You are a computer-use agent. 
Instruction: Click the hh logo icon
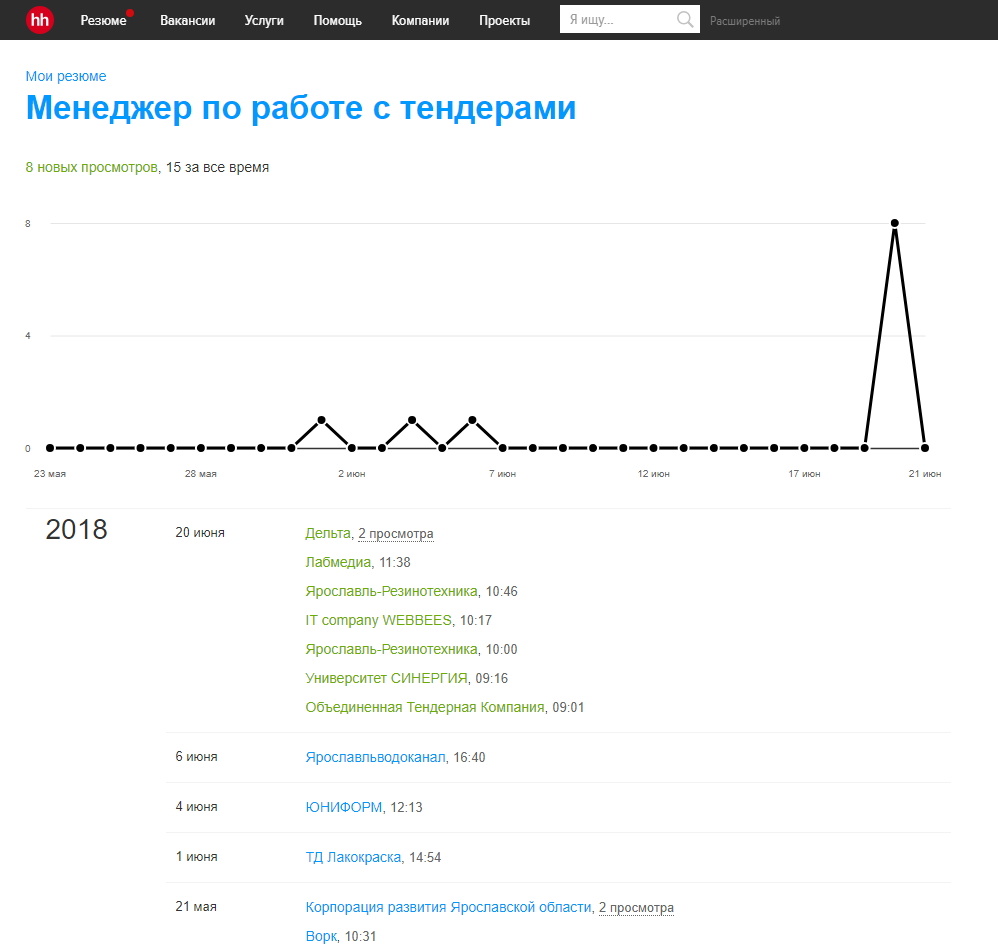(x=39, y=20)
